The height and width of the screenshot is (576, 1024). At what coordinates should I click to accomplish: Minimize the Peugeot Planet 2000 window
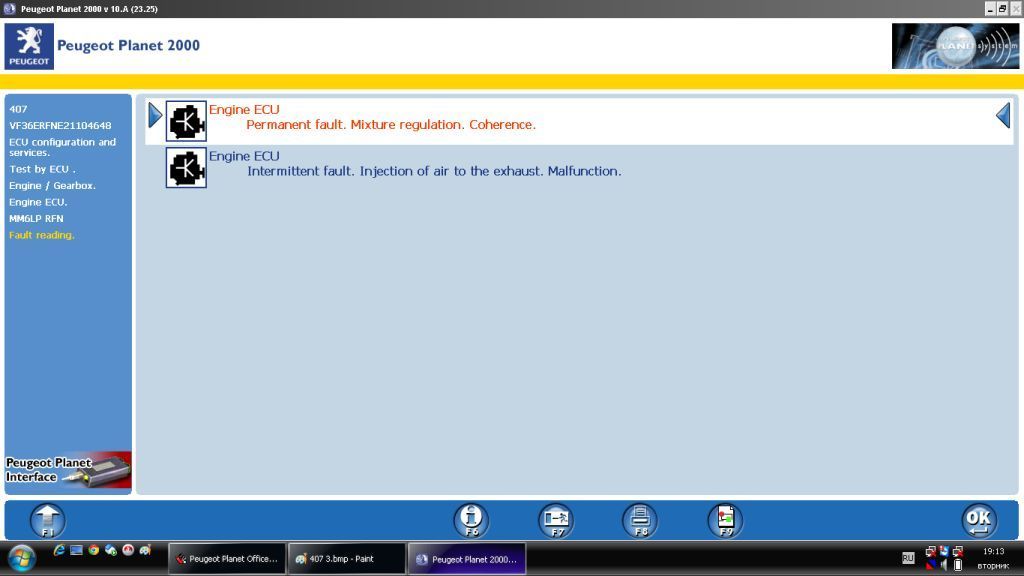990,8
